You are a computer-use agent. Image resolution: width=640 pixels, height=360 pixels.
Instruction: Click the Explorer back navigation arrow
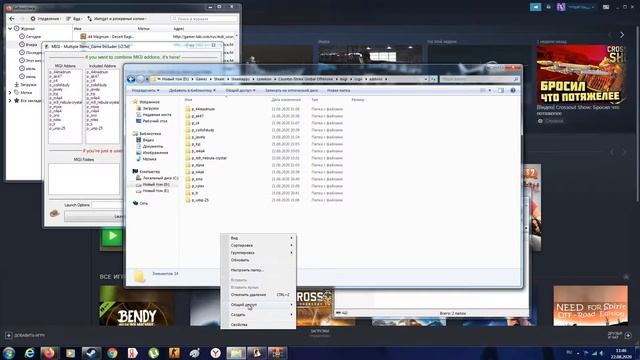[131, 79]
